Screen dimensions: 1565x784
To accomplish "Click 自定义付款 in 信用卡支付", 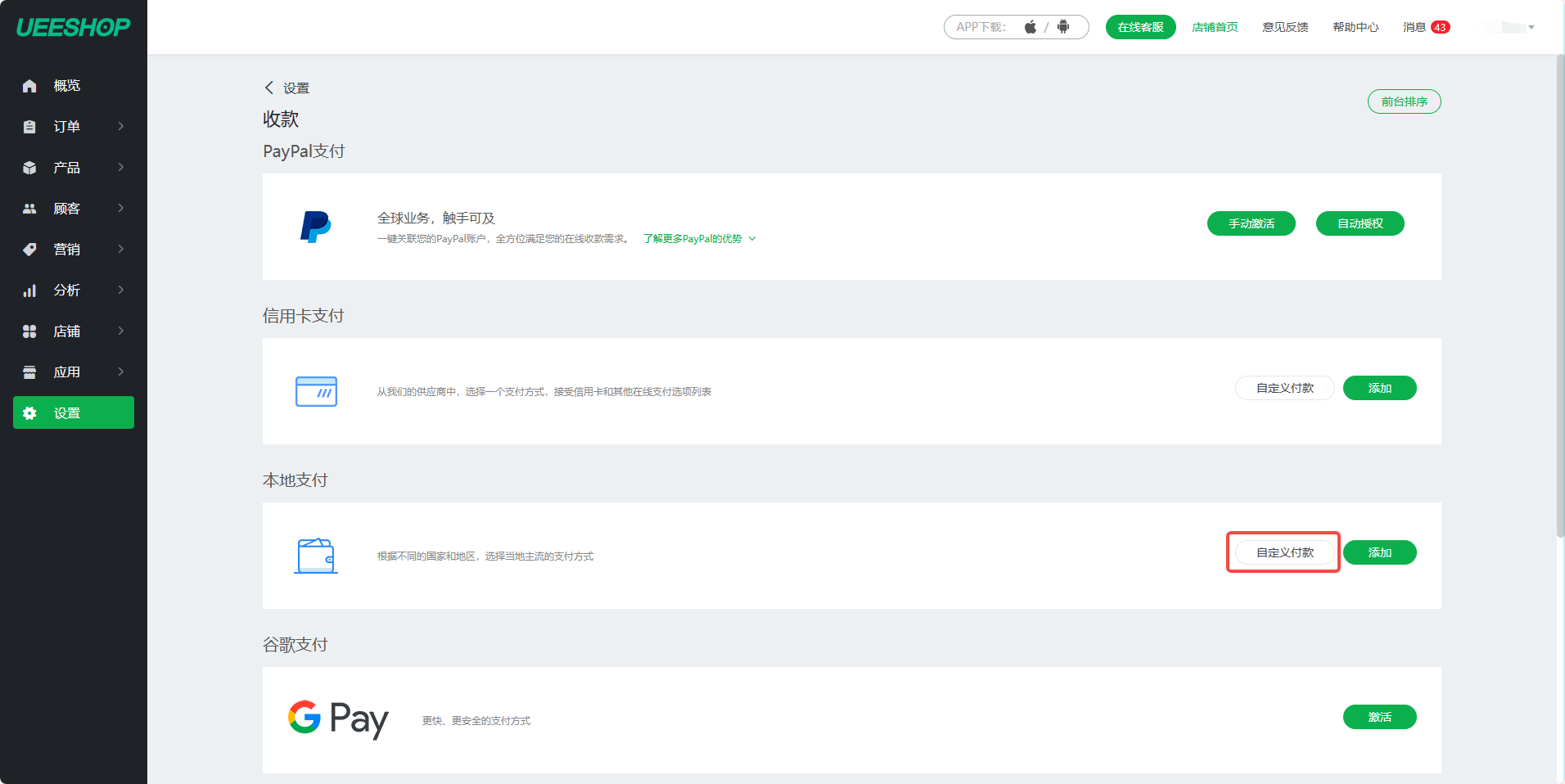I will tap(1285, 388).
